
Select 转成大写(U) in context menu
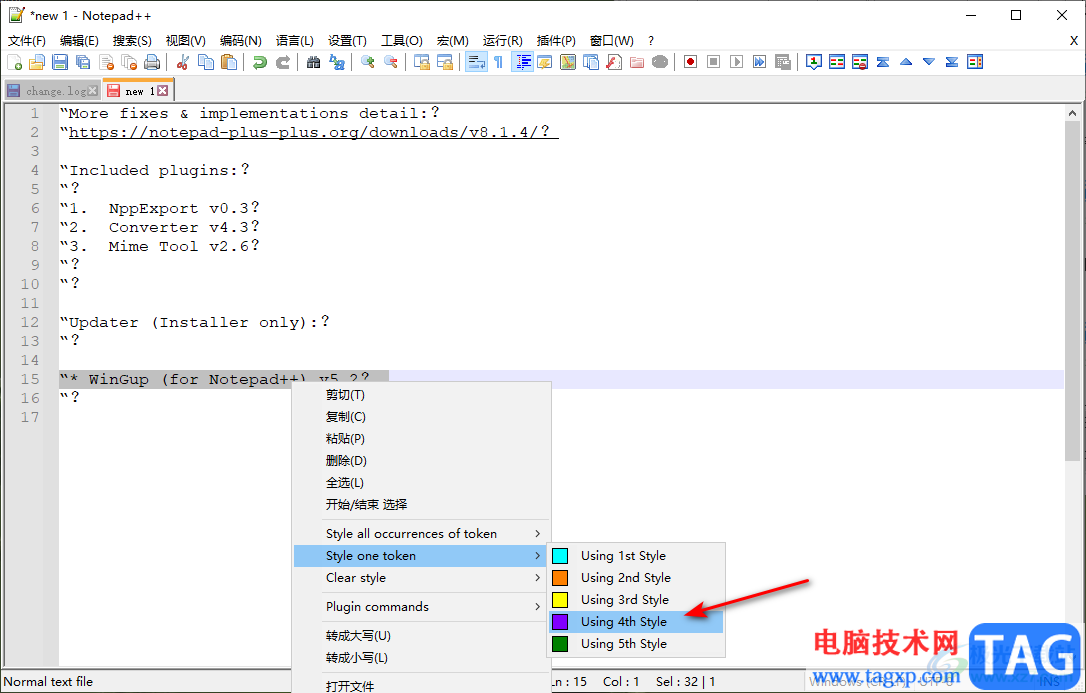pyautogui.click(x=421, y=636)
